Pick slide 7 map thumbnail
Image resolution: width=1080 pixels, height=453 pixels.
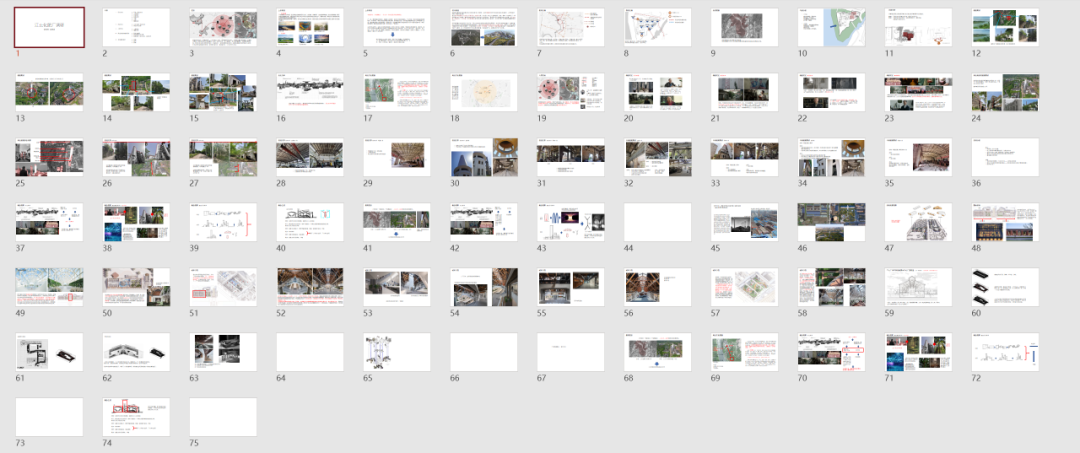tap(571, 28)
